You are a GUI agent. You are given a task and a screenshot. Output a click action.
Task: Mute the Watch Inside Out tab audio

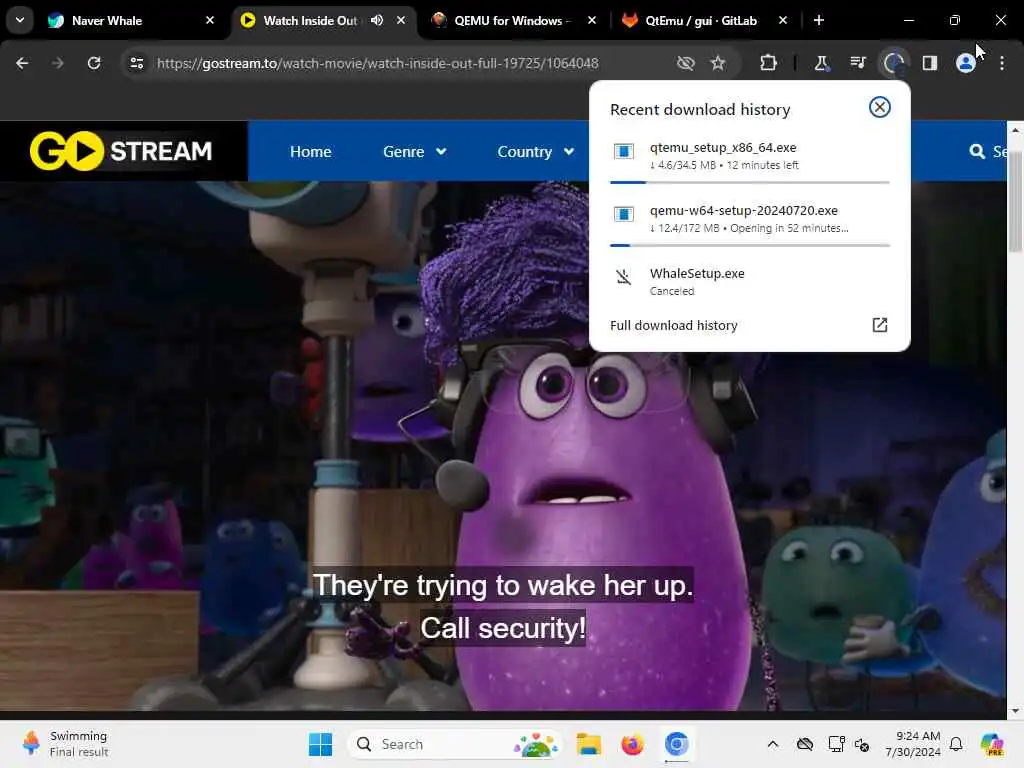tap(377, 20)
